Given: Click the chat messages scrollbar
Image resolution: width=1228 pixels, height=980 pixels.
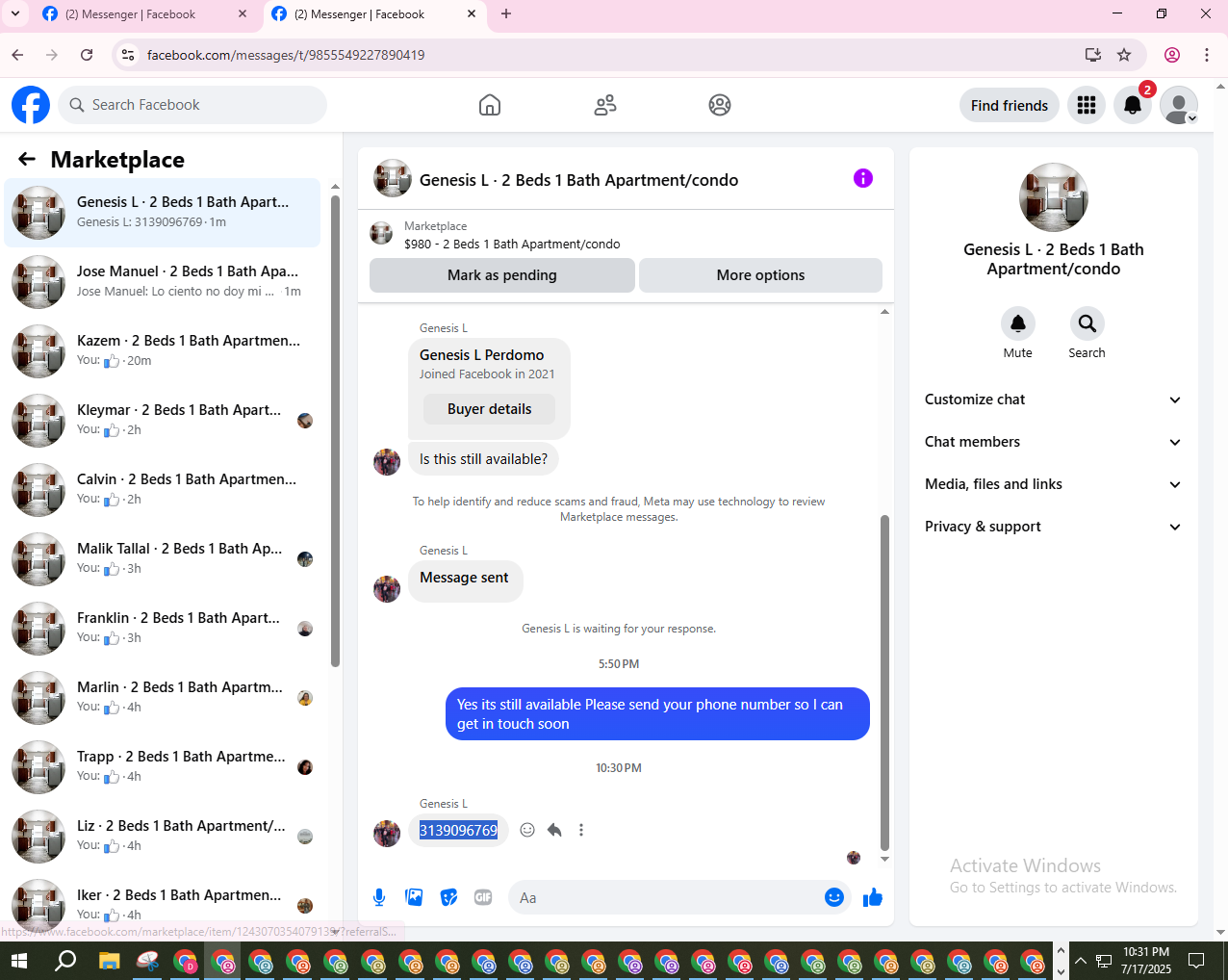Looking at the screenshot, I should (884, 683).
